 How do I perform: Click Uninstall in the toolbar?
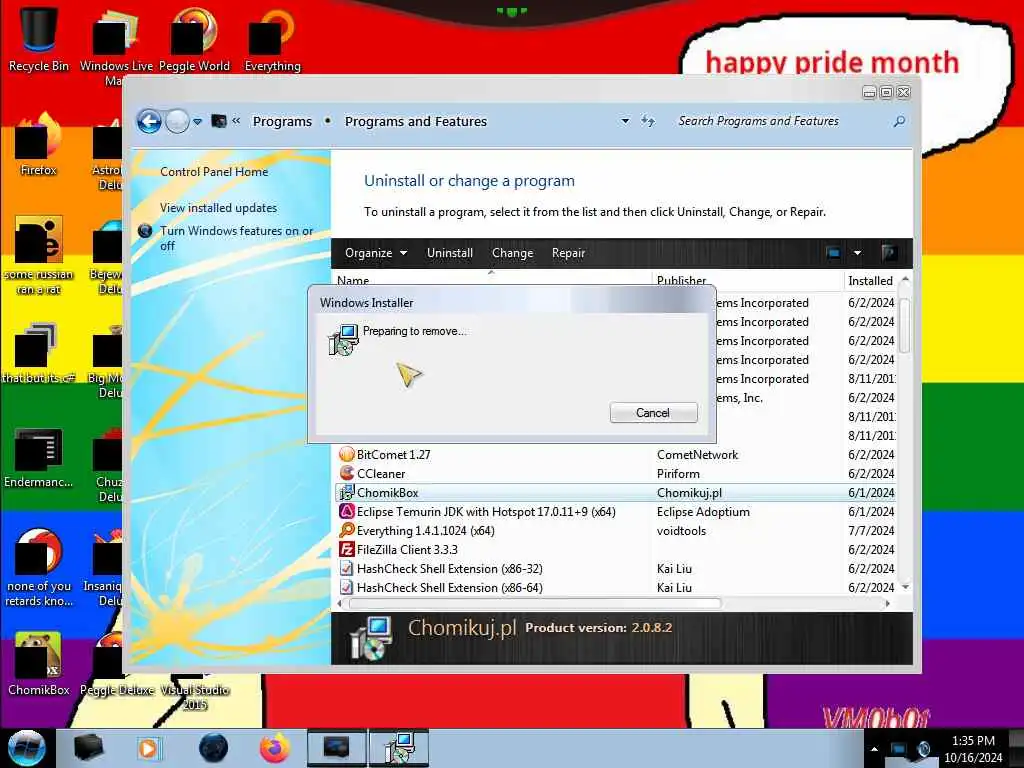pyautogui.click(x=450, y=253)
